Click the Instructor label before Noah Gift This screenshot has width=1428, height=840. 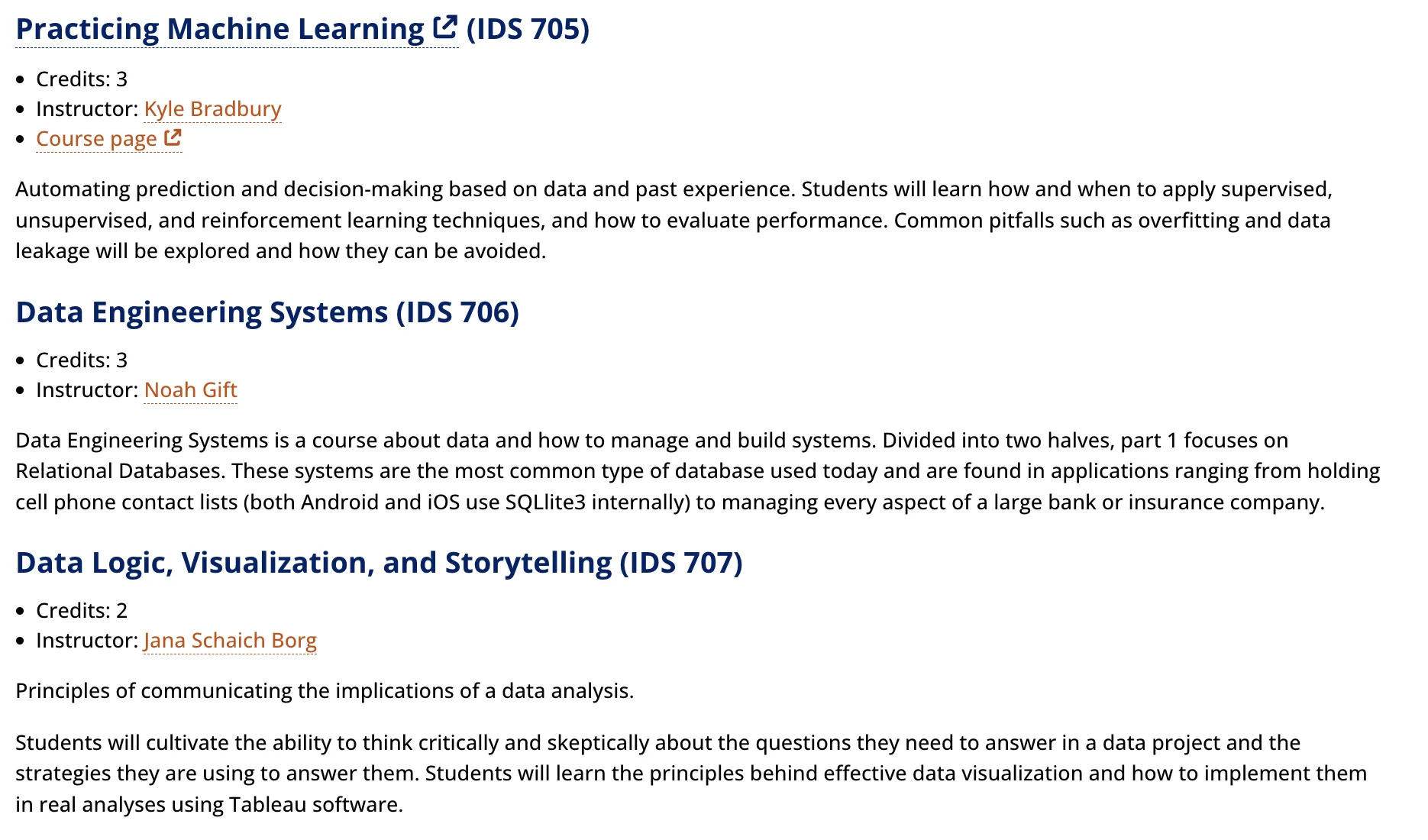87,390
